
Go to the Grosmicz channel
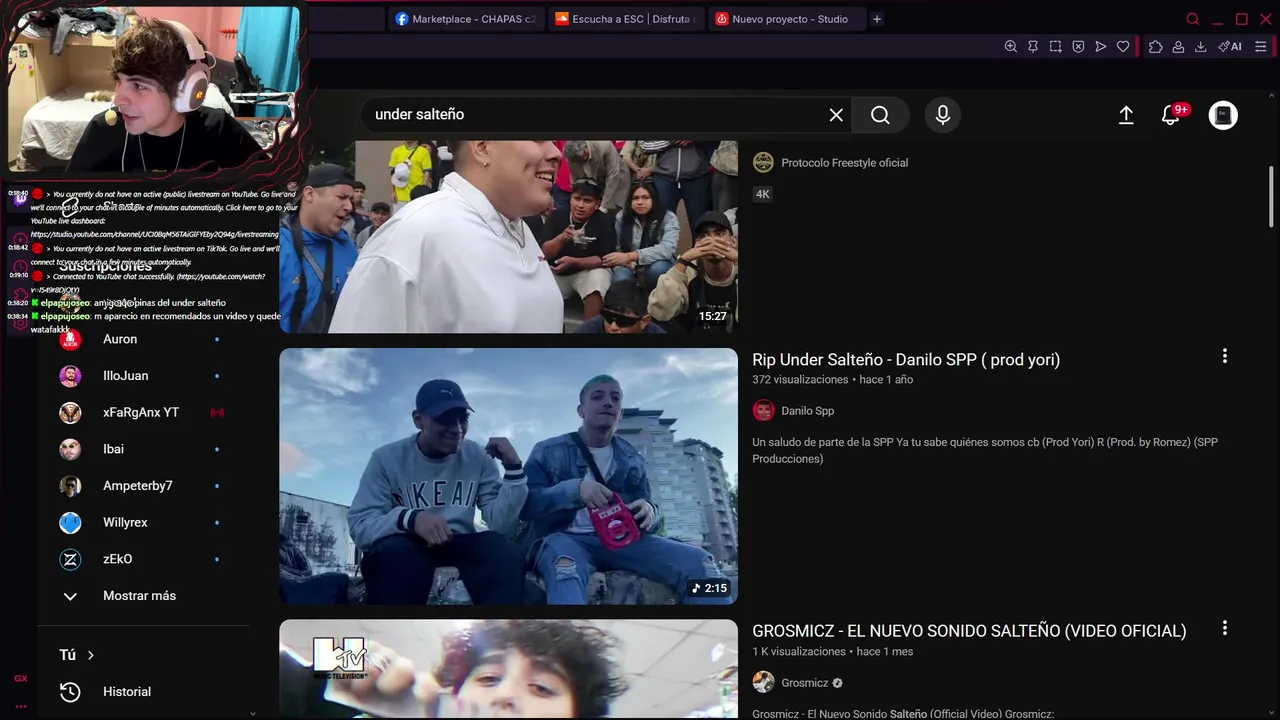click(805, 683)
